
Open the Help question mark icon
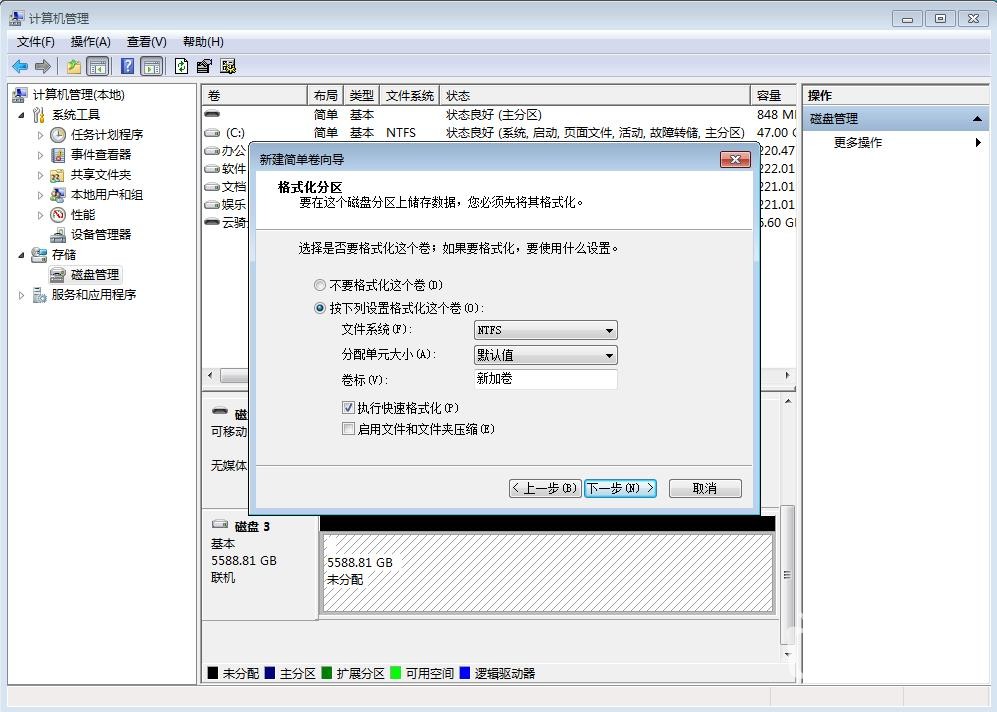point(127,66)
